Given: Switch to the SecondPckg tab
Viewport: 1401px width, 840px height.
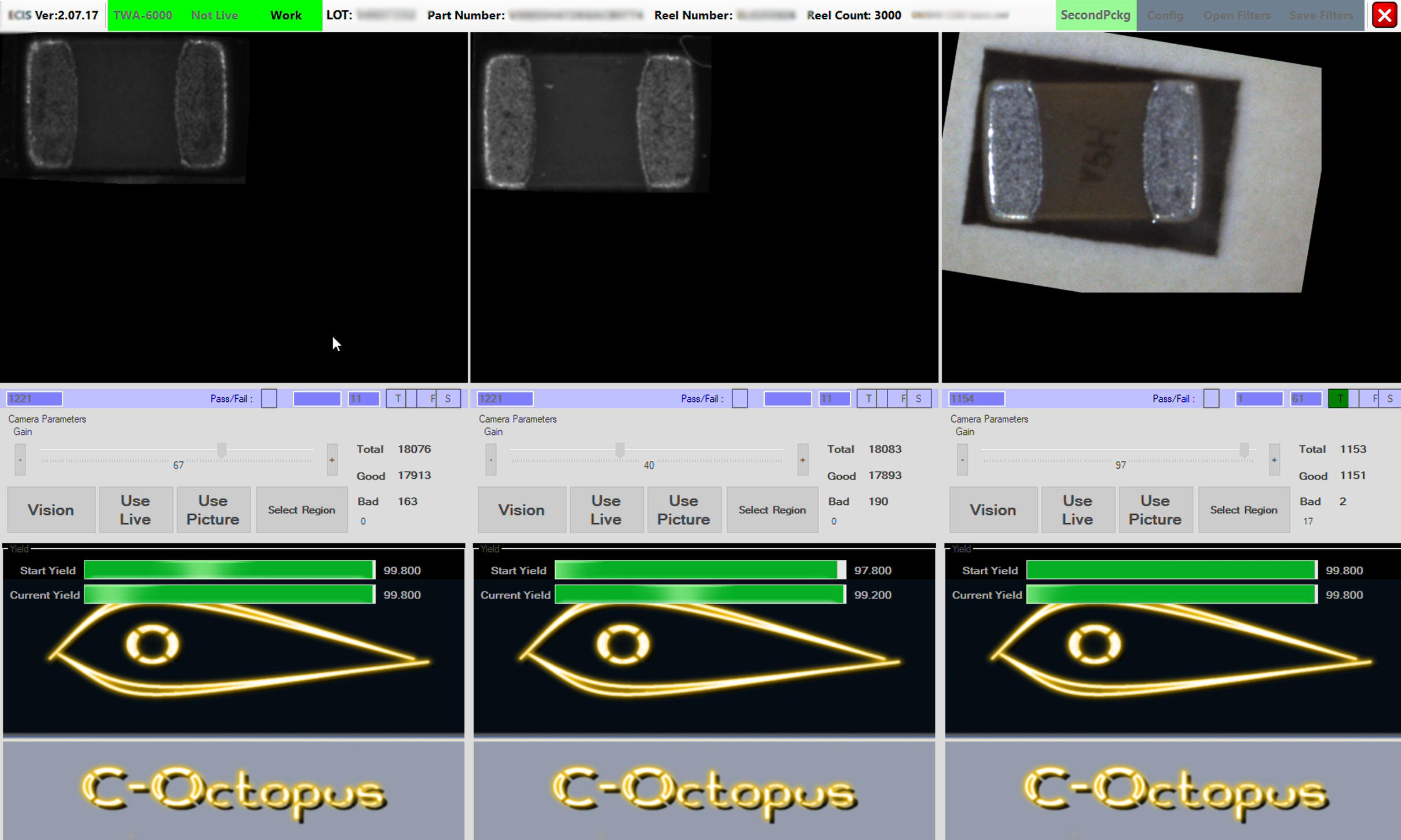Looking at the screenshot, I should coord(1096,15).
